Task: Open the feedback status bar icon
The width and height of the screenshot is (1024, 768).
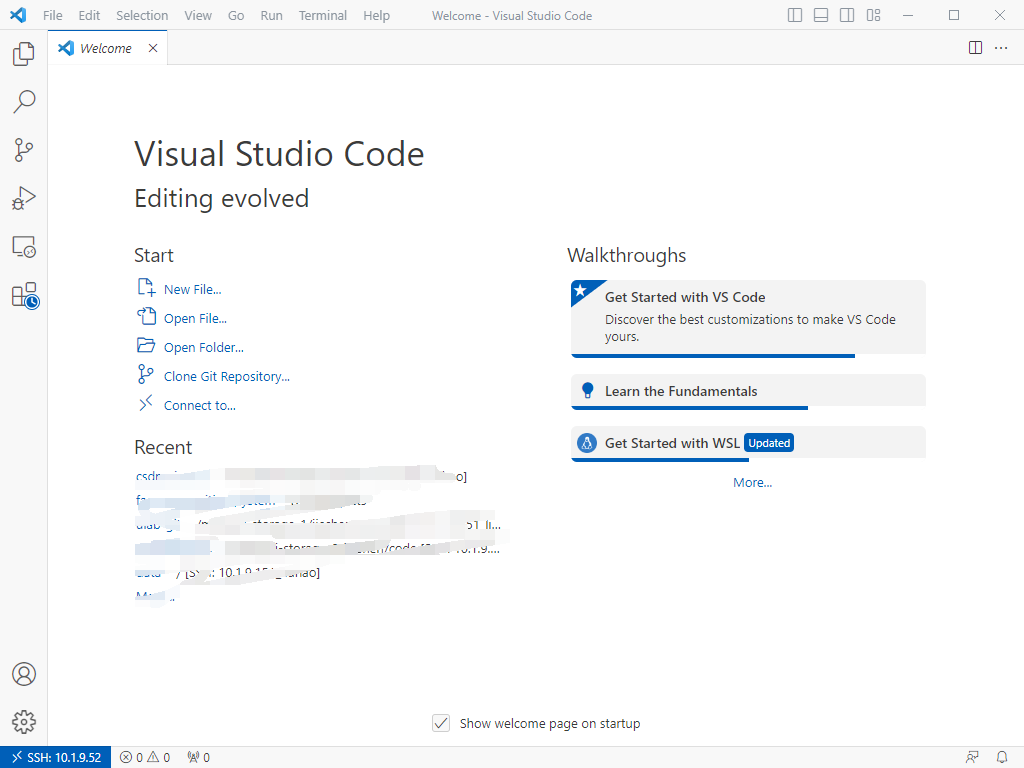Action: tap(972, 758)
